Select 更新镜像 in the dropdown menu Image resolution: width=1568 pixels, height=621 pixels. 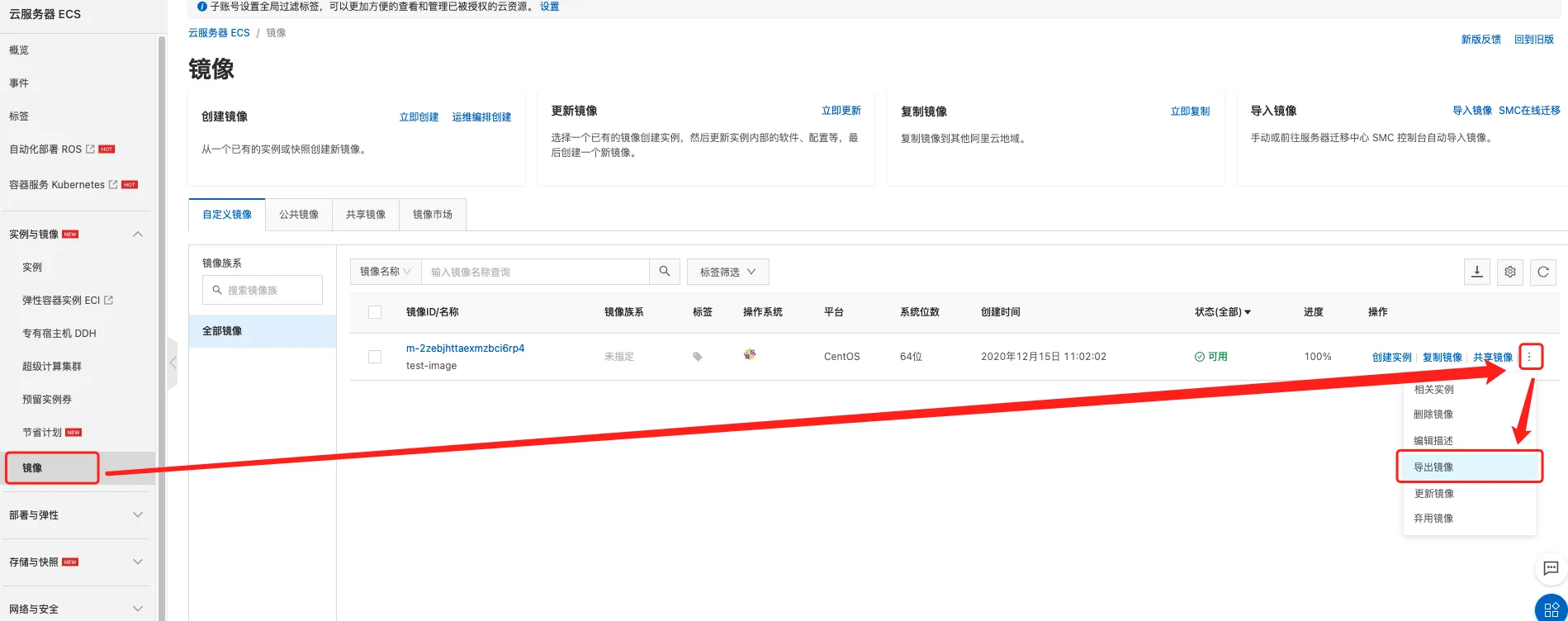(1434, 494)
